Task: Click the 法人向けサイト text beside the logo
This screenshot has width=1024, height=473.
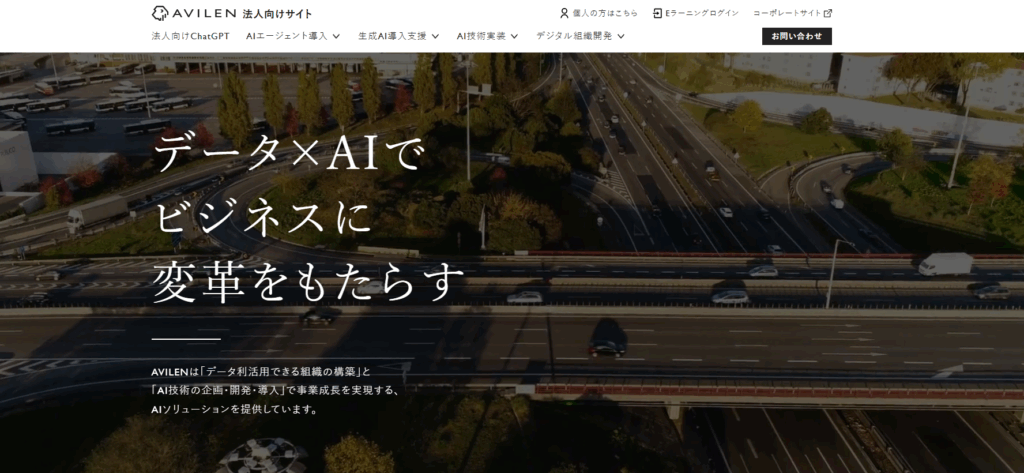Action: 277,14
